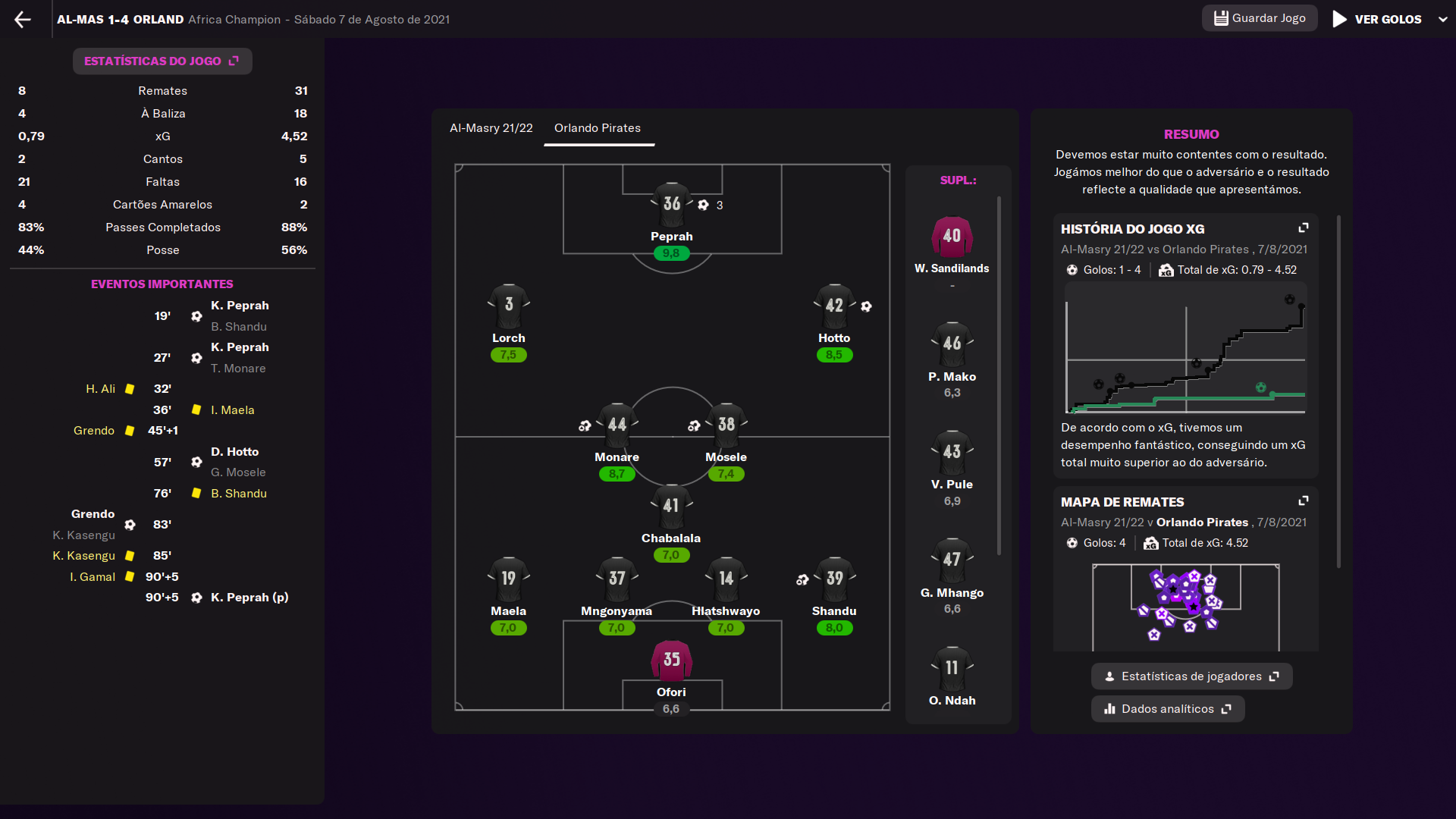Click Grendo's yellow card at 45'+1
This screenshot has width=1456, height=819.
point(130,431)
